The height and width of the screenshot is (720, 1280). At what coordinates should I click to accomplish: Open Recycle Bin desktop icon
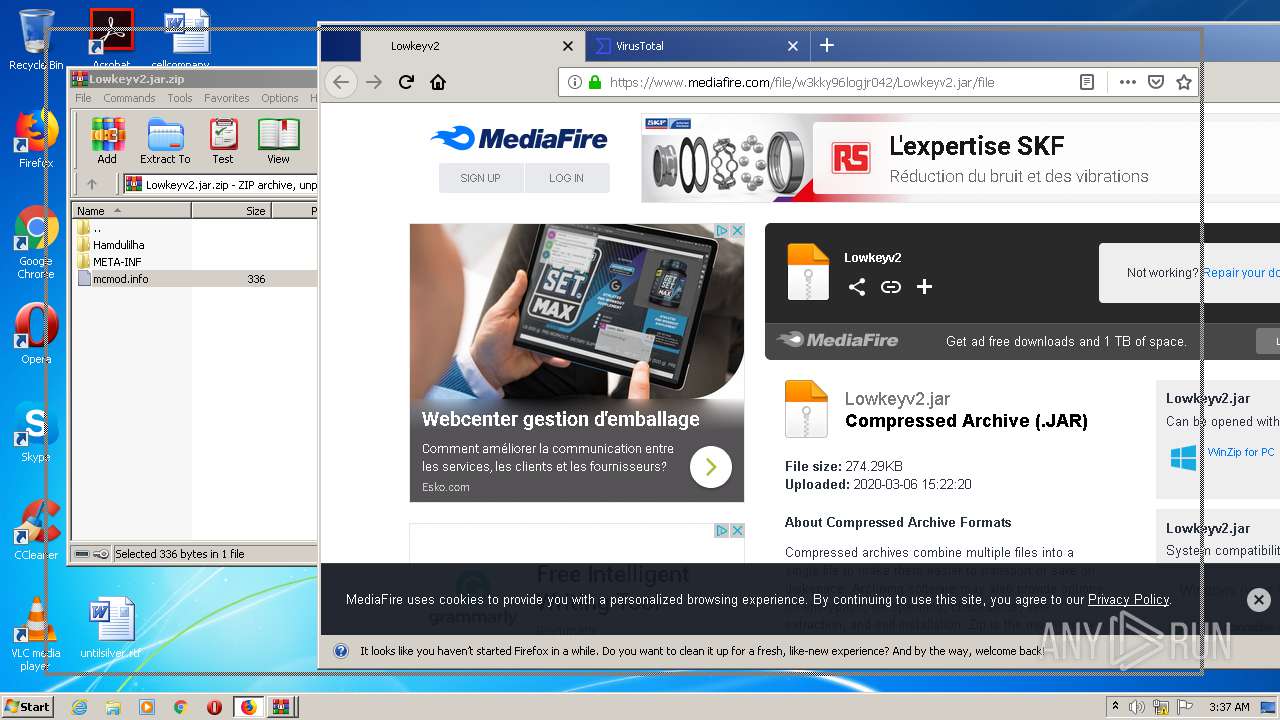[x=36, y=40]
